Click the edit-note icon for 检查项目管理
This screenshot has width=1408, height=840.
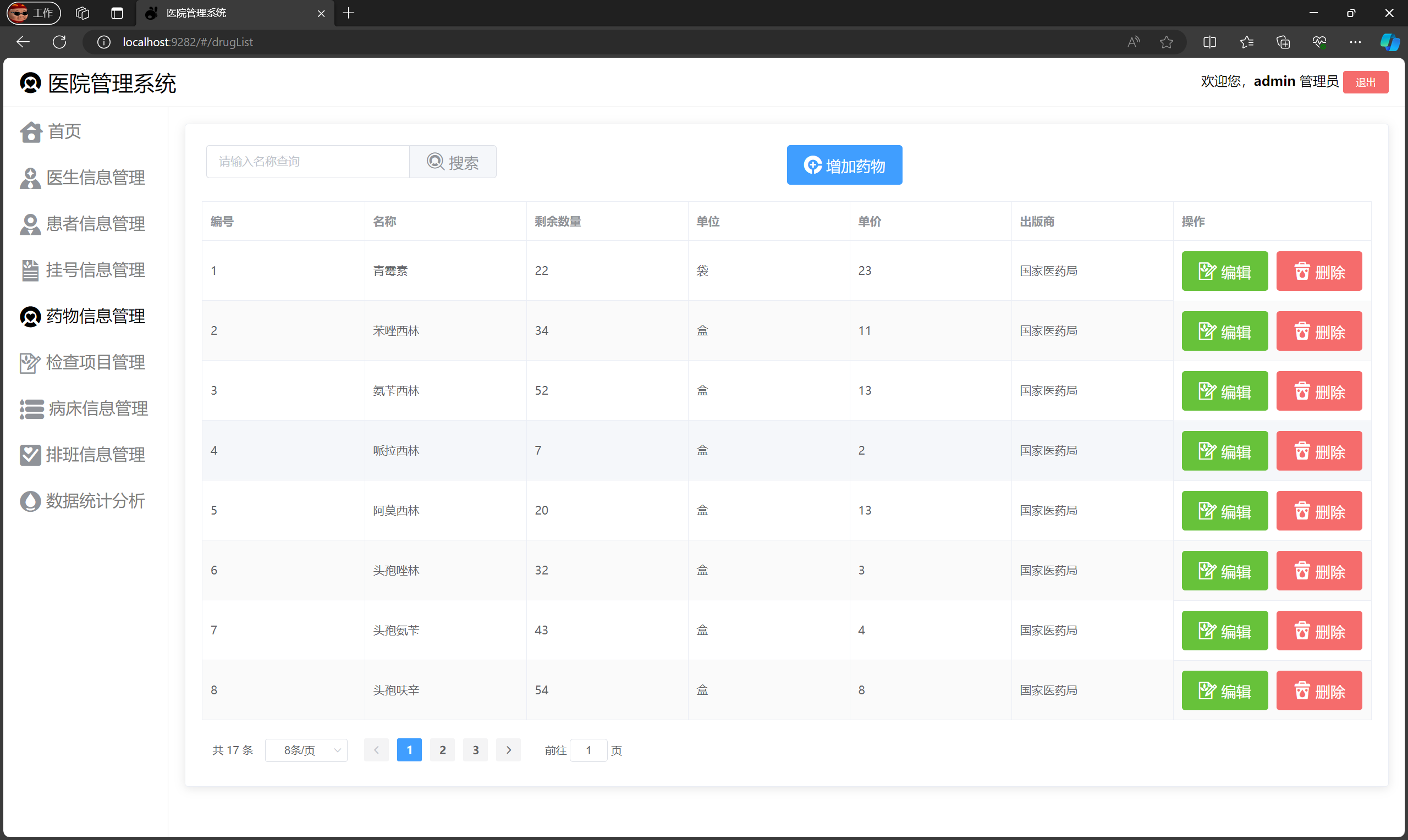pos(30,363)
